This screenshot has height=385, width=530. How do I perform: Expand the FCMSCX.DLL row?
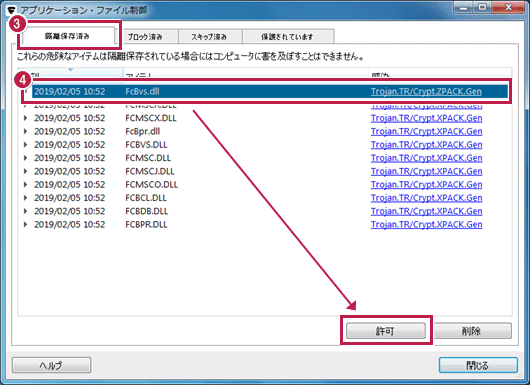point(25,118)
